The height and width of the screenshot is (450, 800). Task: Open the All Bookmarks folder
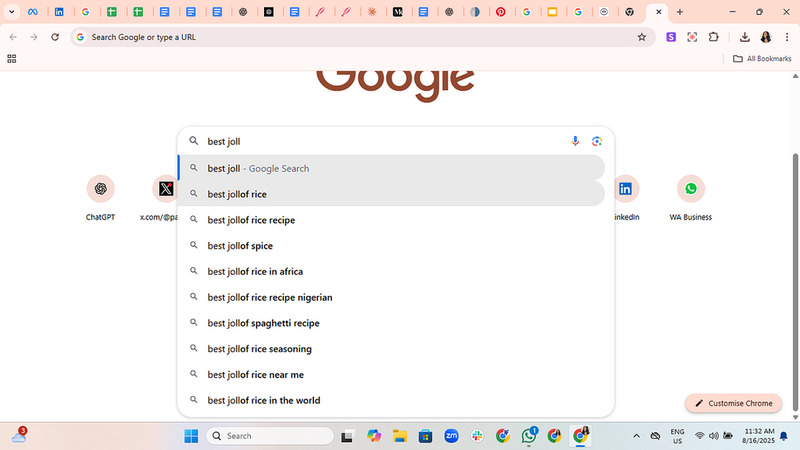(762, 59)
